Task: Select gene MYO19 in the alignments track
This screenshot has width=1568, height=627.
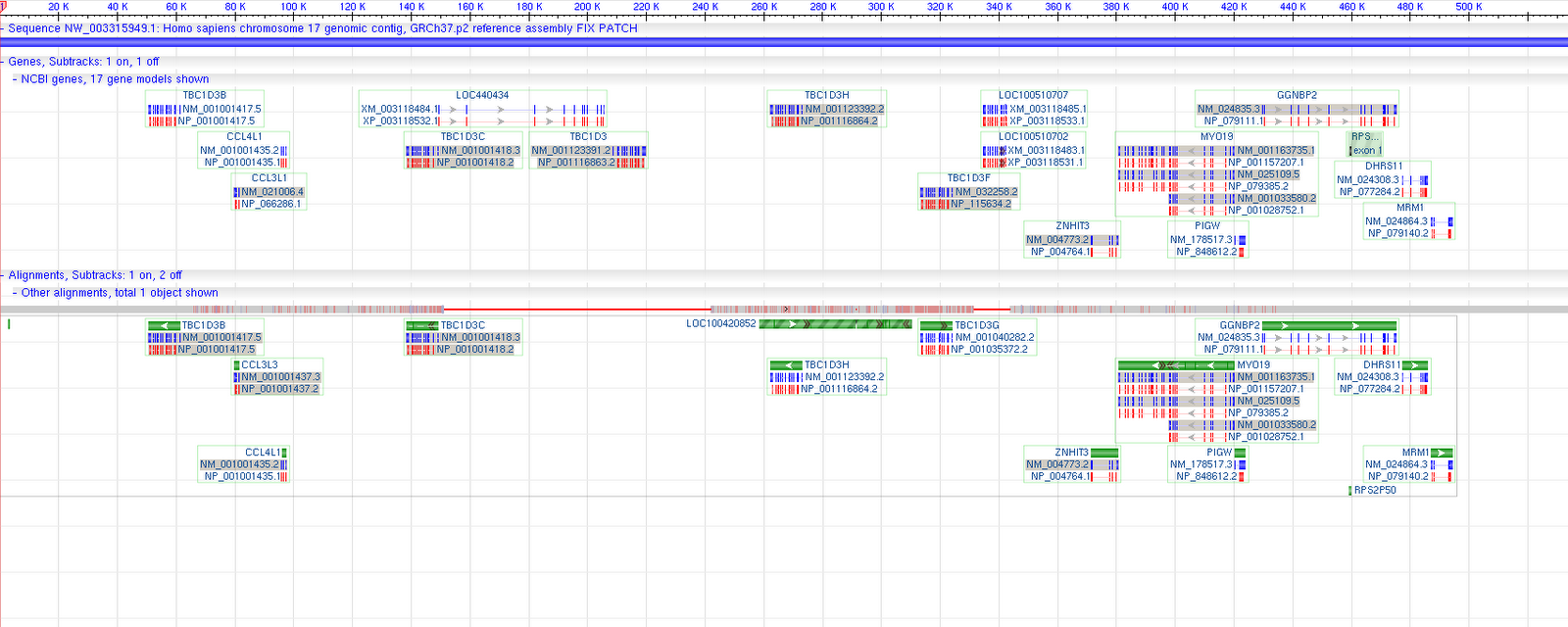Action: tap(1253, 364)
